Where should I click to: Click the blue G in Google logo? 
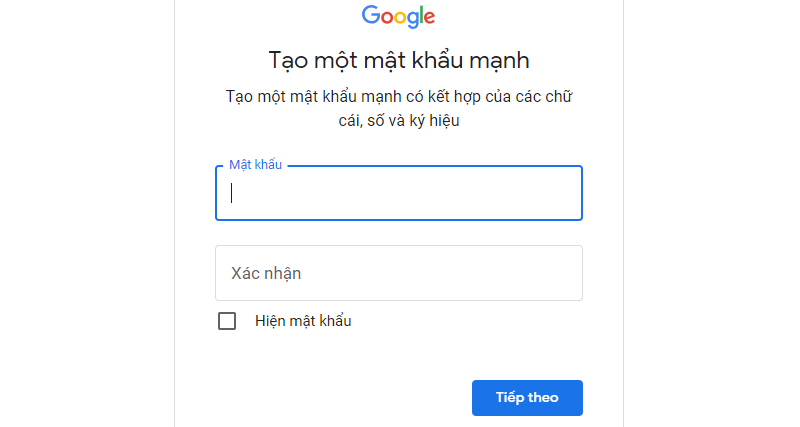click(371, 15)
